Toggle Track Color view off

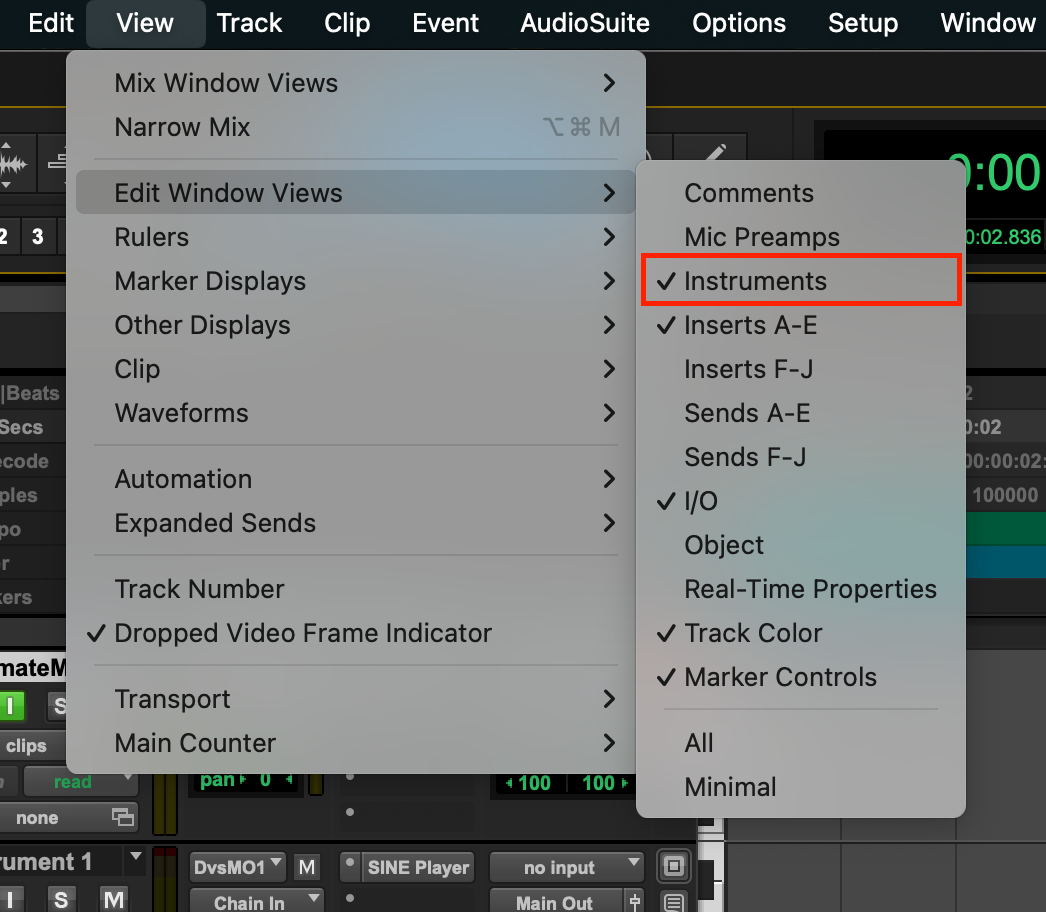tap(753, 633)
